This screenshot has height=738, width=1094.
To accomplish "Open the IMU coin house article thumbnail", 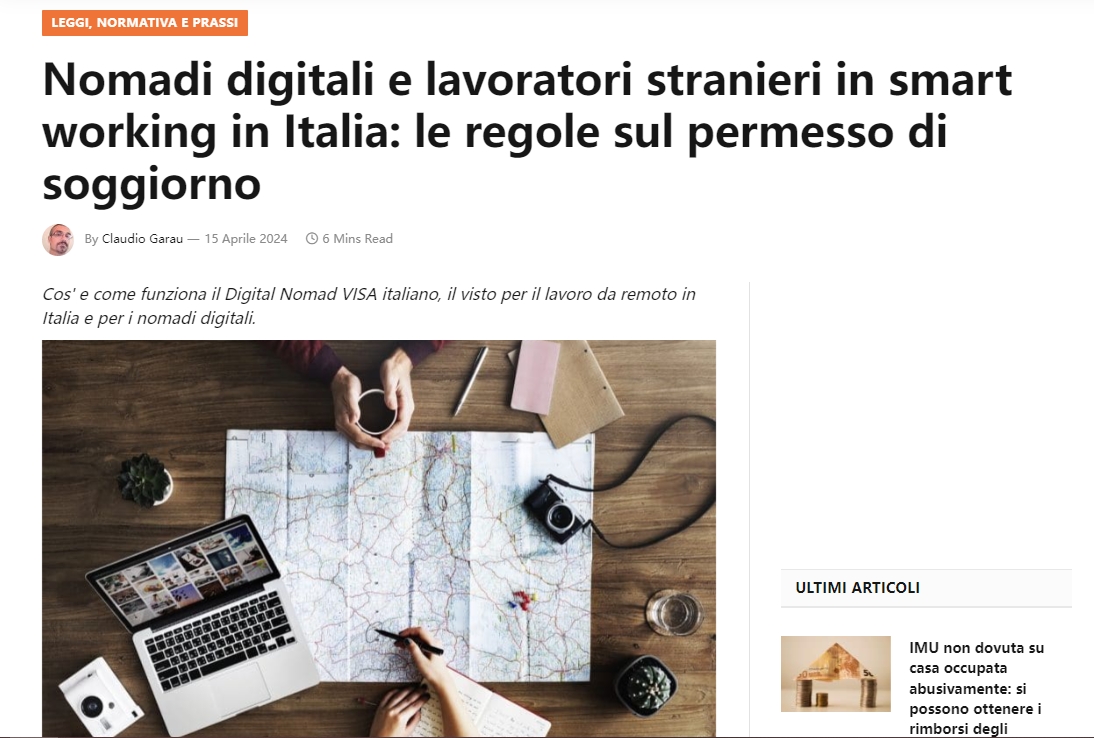I will pyautogui.click(x=836, y=674).
